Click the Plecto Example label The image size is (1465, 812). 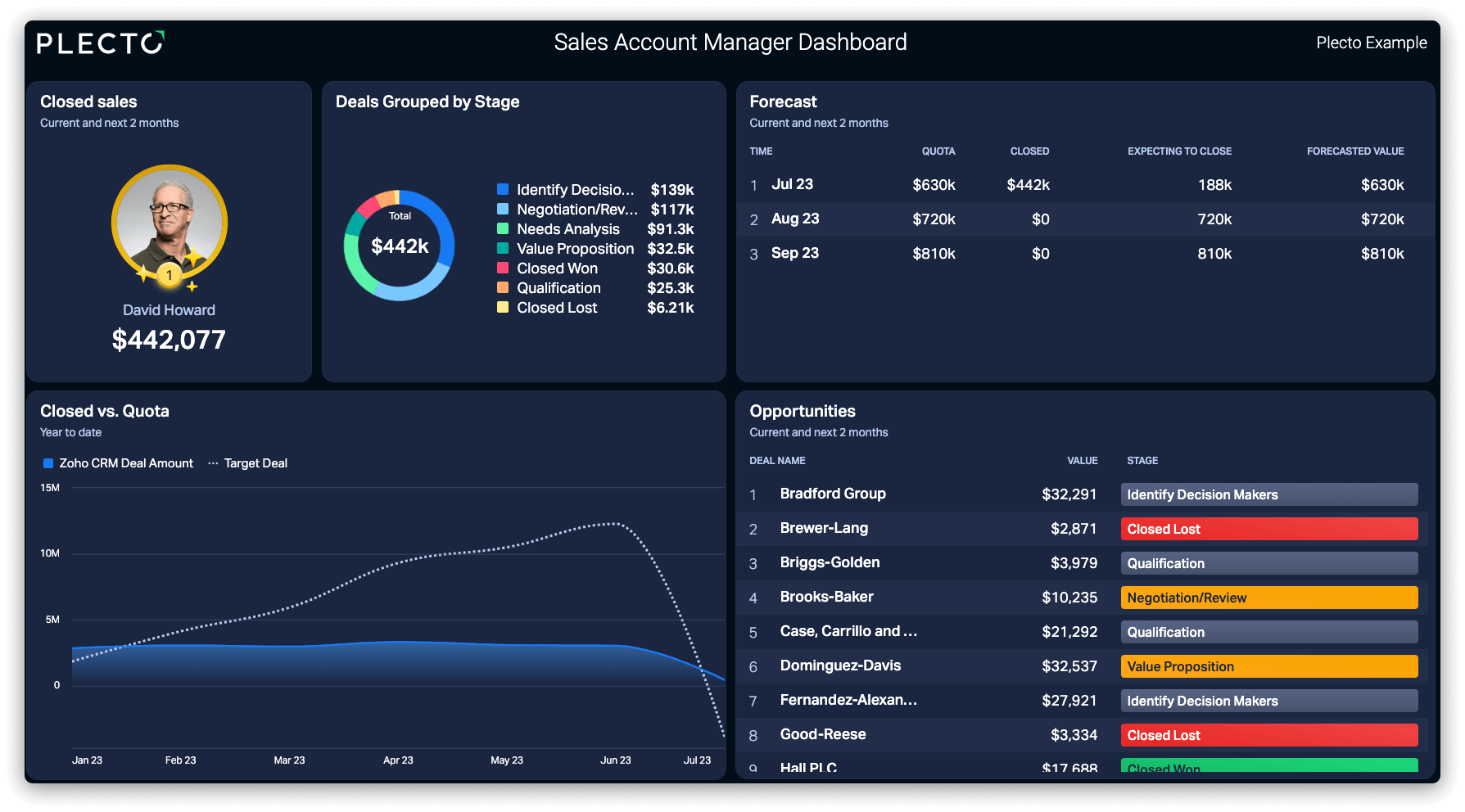1372,43
